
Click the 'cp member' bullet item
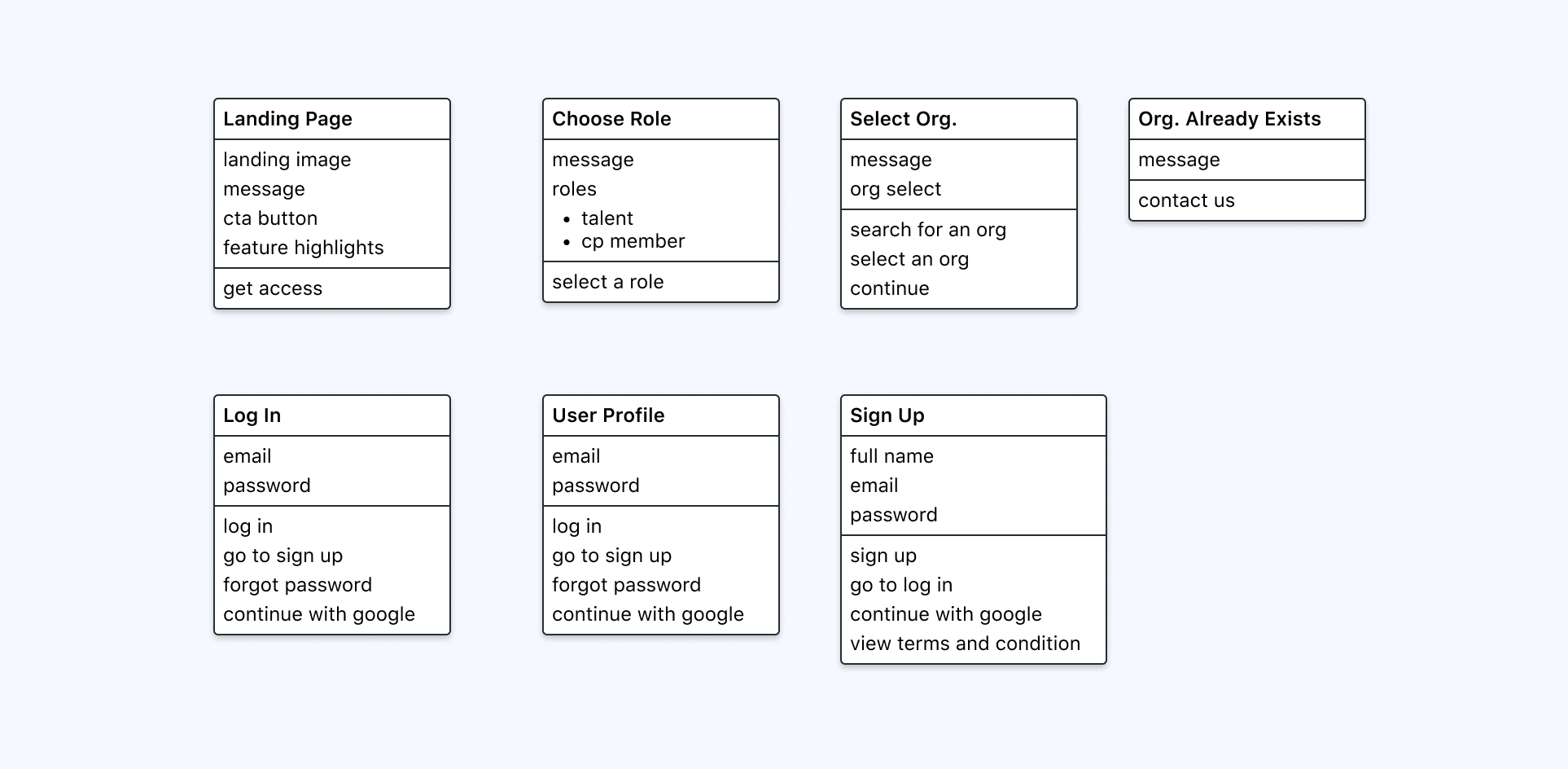point(633,241)
